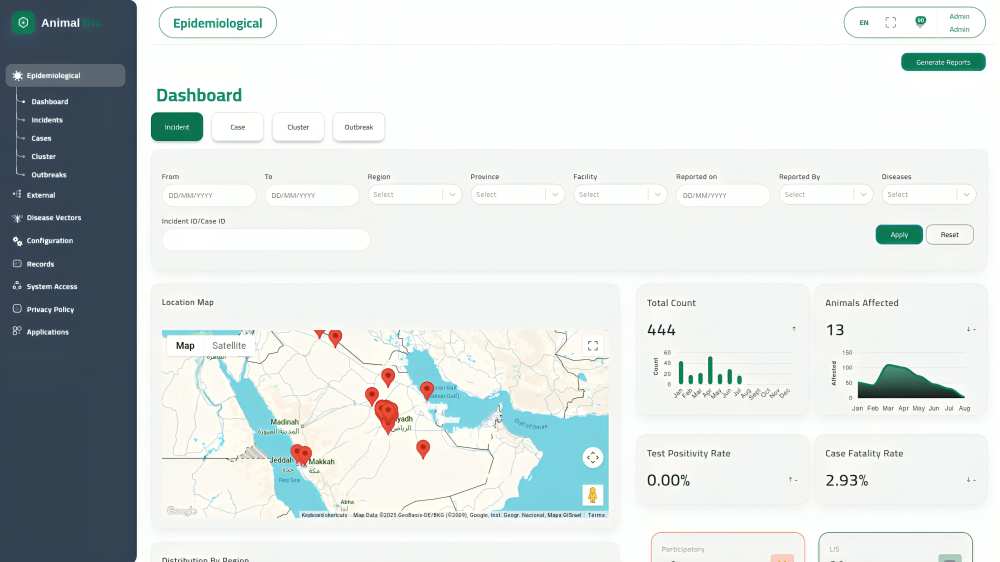Open map Keyboard shortcuts link

pos(324,515)
